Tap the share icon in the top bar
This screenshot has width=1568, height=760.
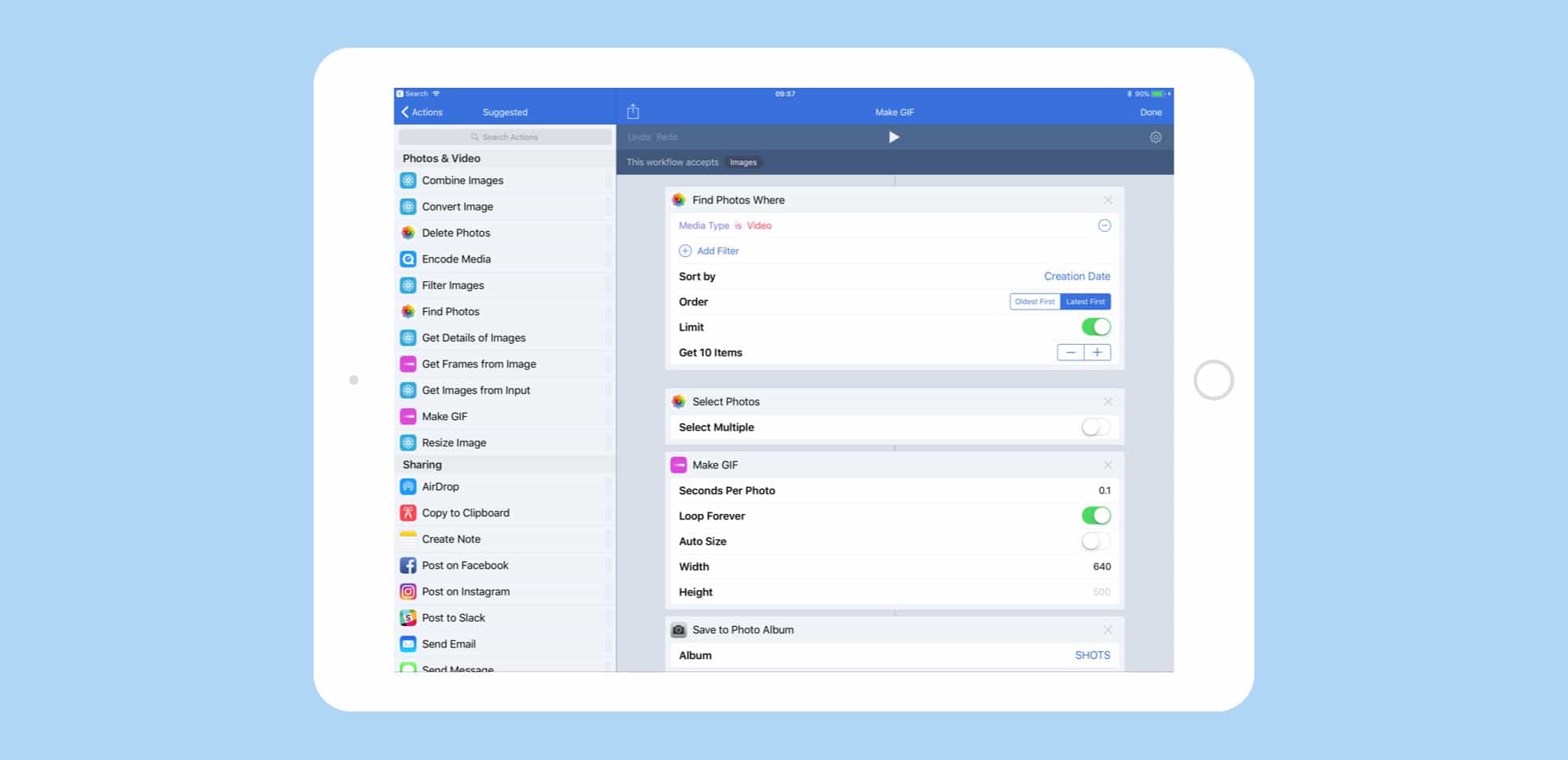click(x=633, y=112)
